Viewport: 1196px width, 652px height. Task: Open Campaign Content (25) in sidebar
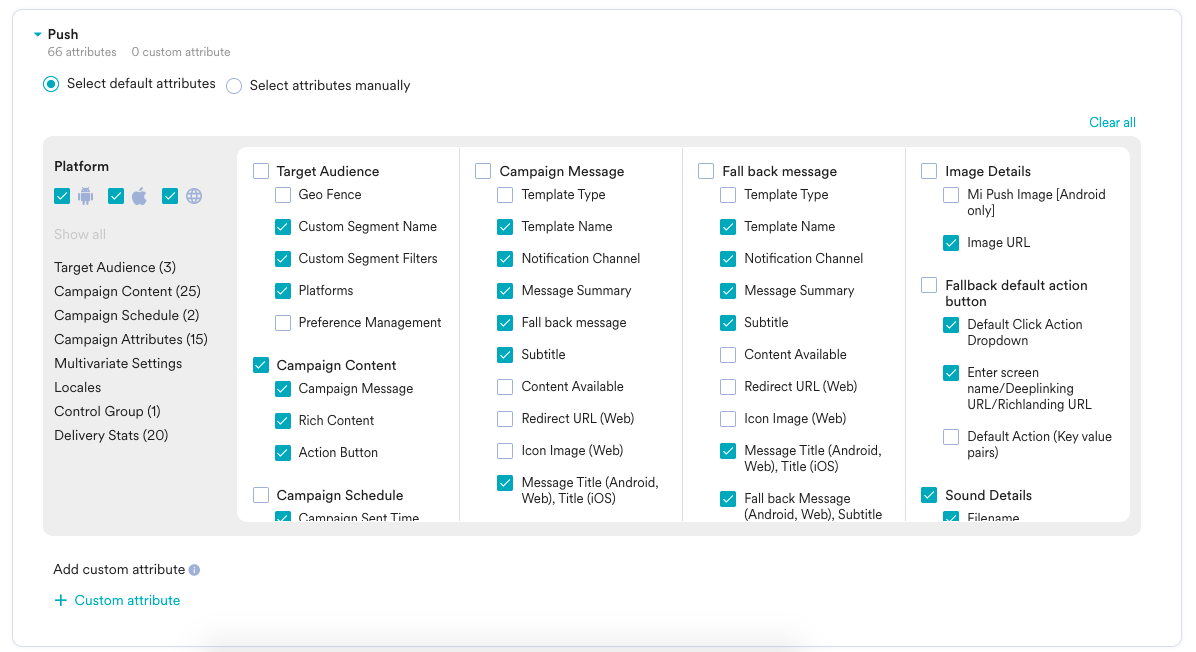[x=127, y=291]
